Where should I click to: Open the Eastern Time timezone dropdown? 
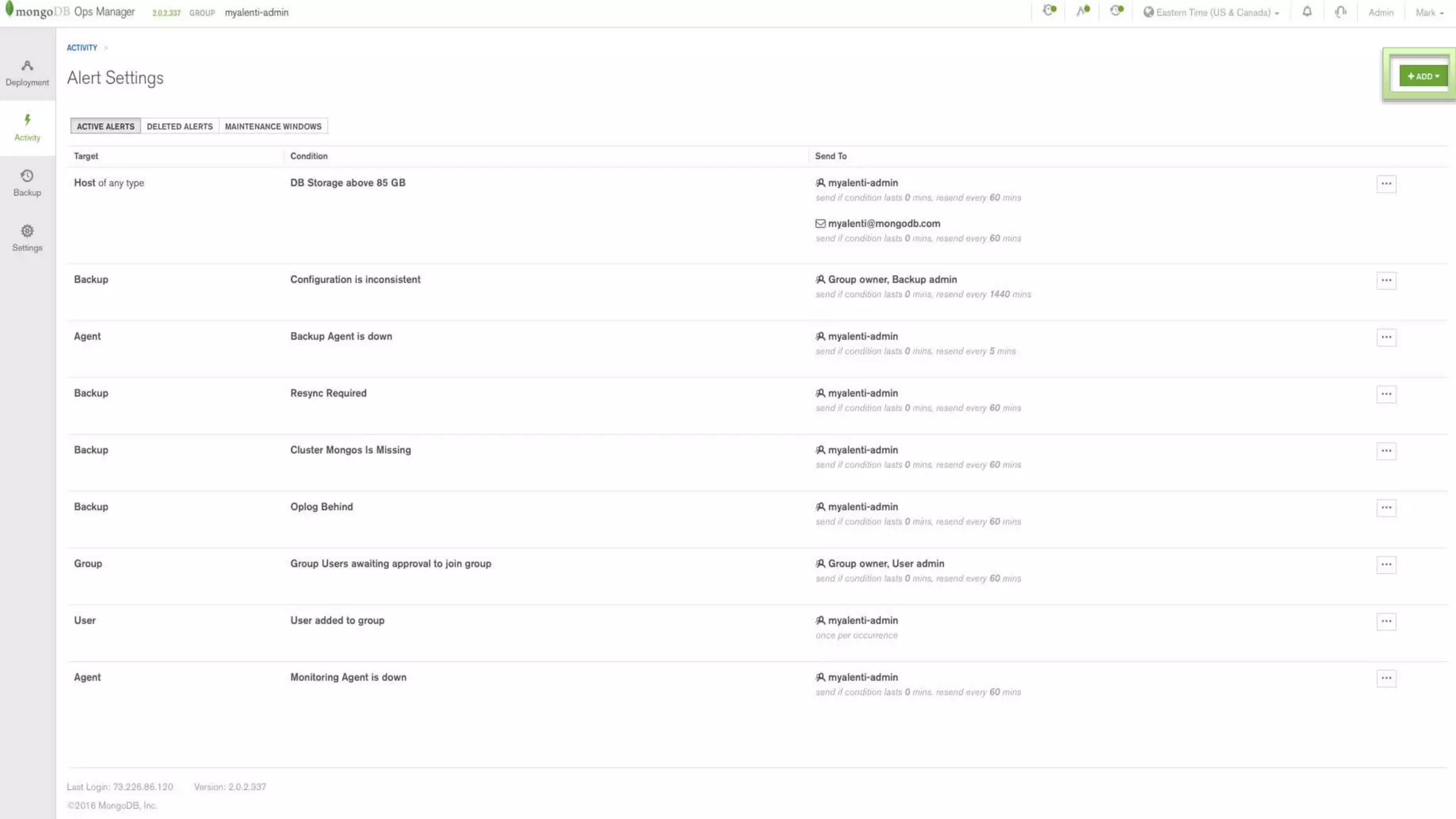coord(1211,13)
